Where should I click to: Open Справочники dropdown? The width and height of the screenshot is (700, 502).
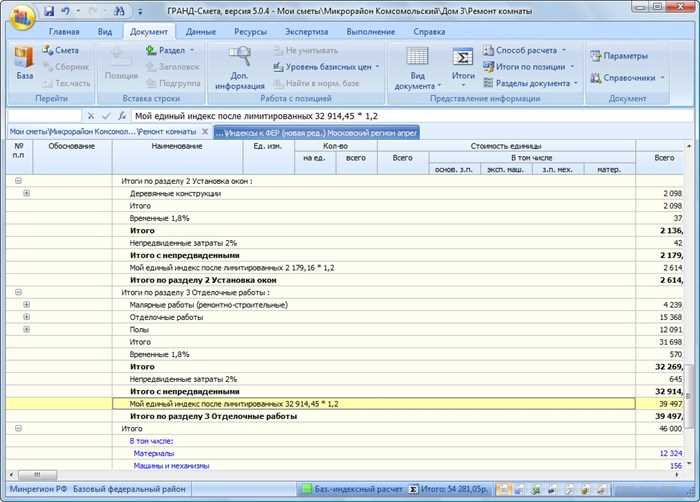628,77
